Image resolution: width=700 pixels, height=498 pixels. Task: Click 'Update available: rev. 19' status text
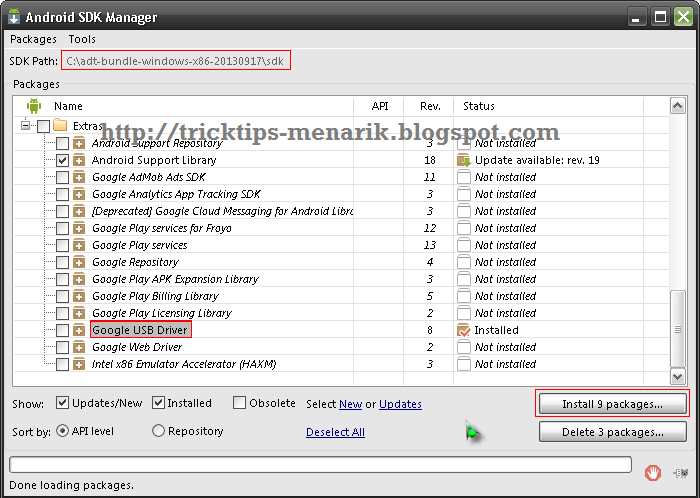537,160
